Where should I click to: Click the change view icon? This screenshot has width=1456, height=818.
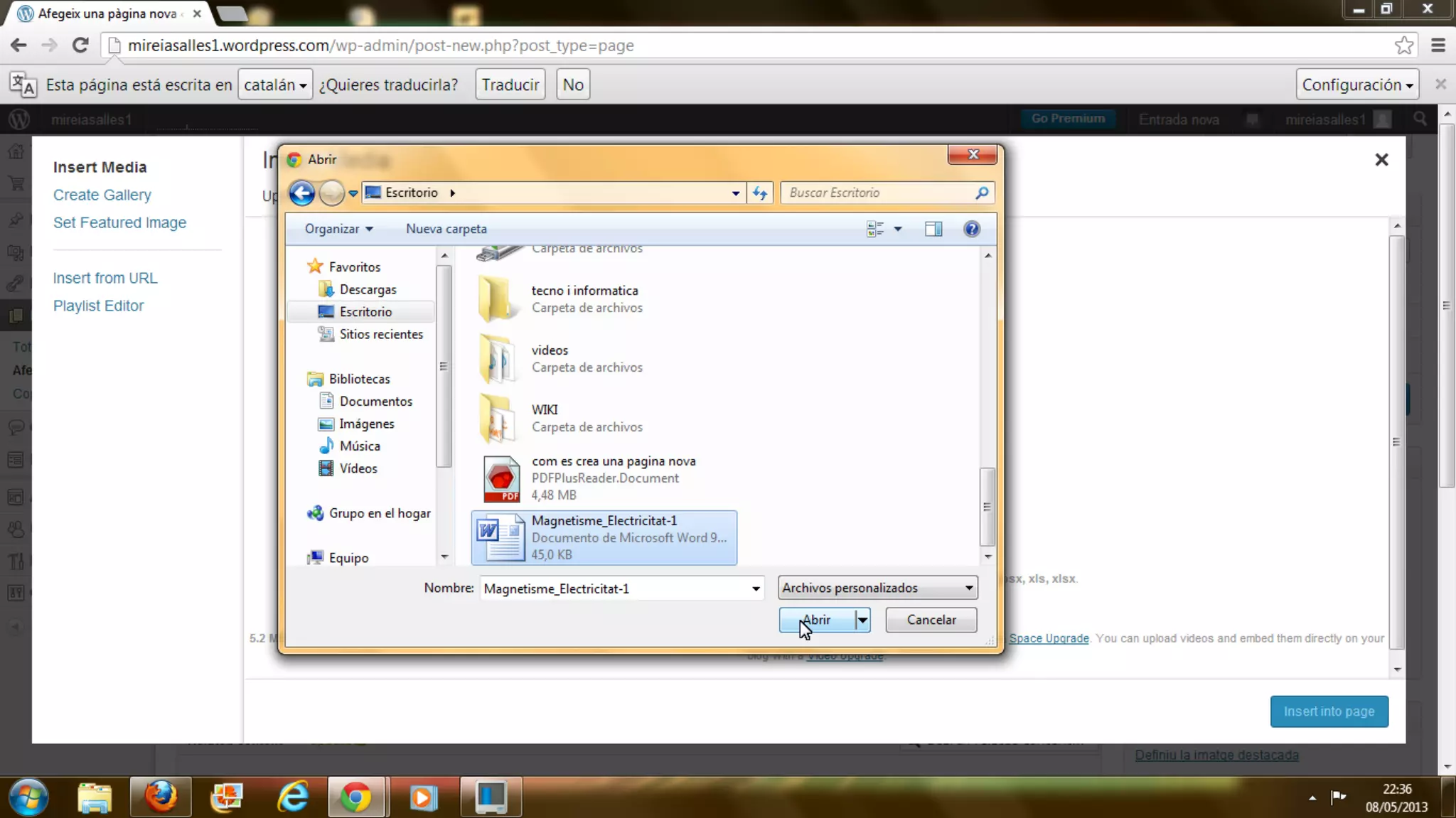(875, 229)
